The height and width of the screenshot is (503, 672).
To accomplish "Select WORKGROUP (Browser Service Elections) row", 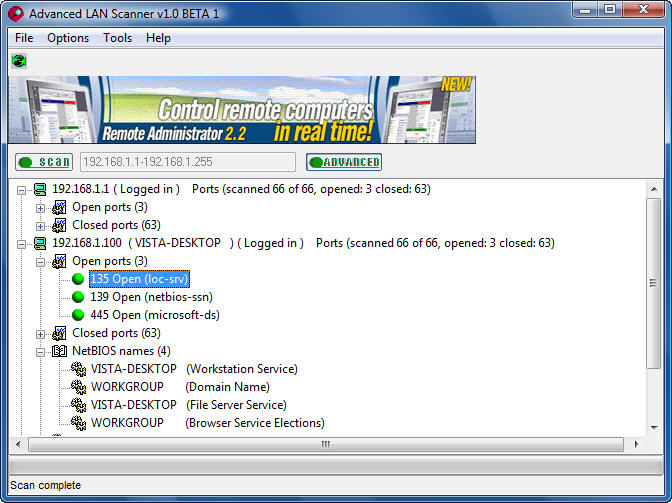I will [x=208, y=423].
